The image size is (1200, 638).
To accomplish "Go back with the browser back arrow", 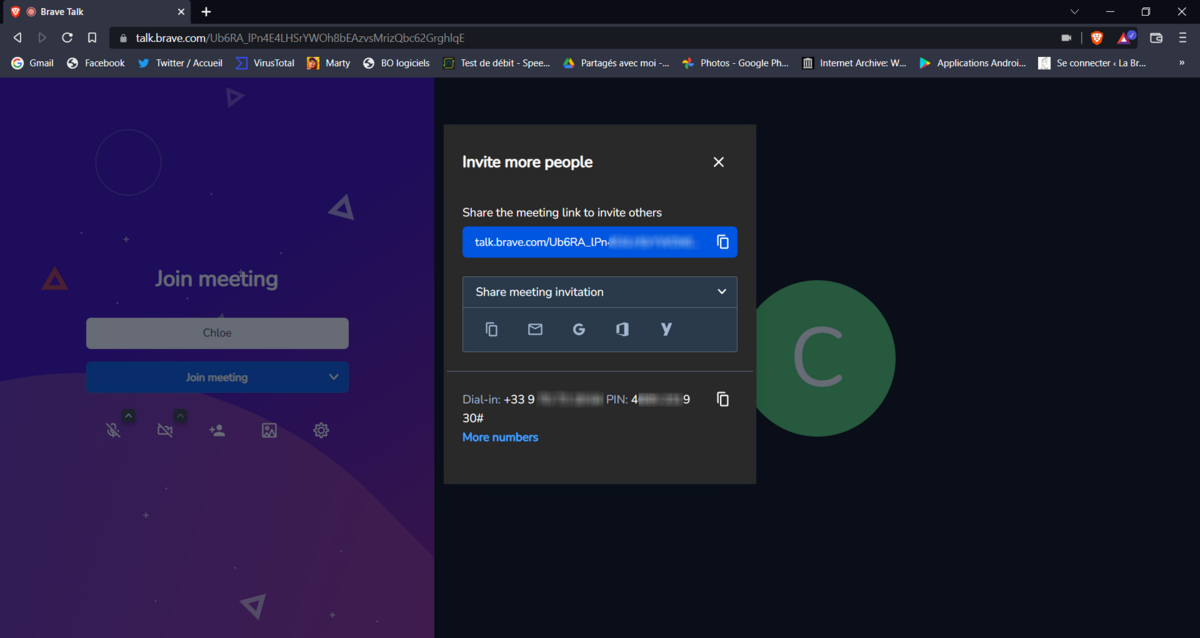I will tap(17, 38).
